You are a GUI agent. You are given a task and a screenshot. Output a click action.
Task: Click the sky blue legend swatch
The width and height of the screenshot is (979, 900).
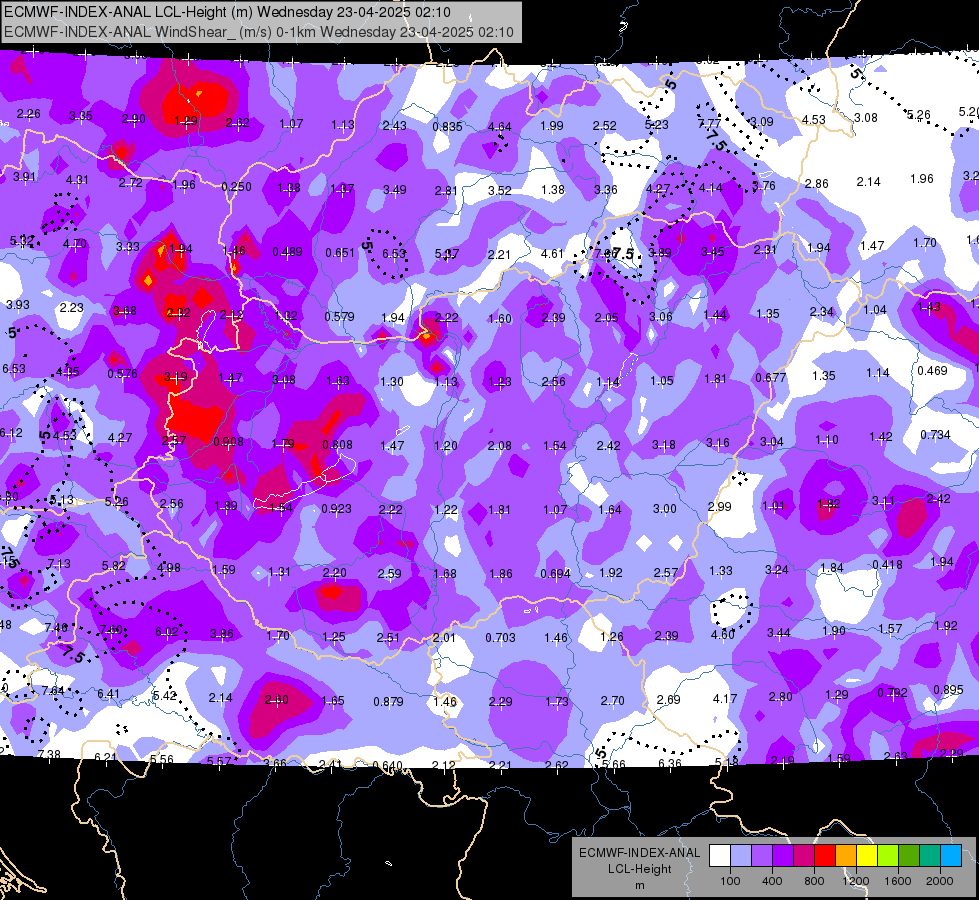coord(951,855)
